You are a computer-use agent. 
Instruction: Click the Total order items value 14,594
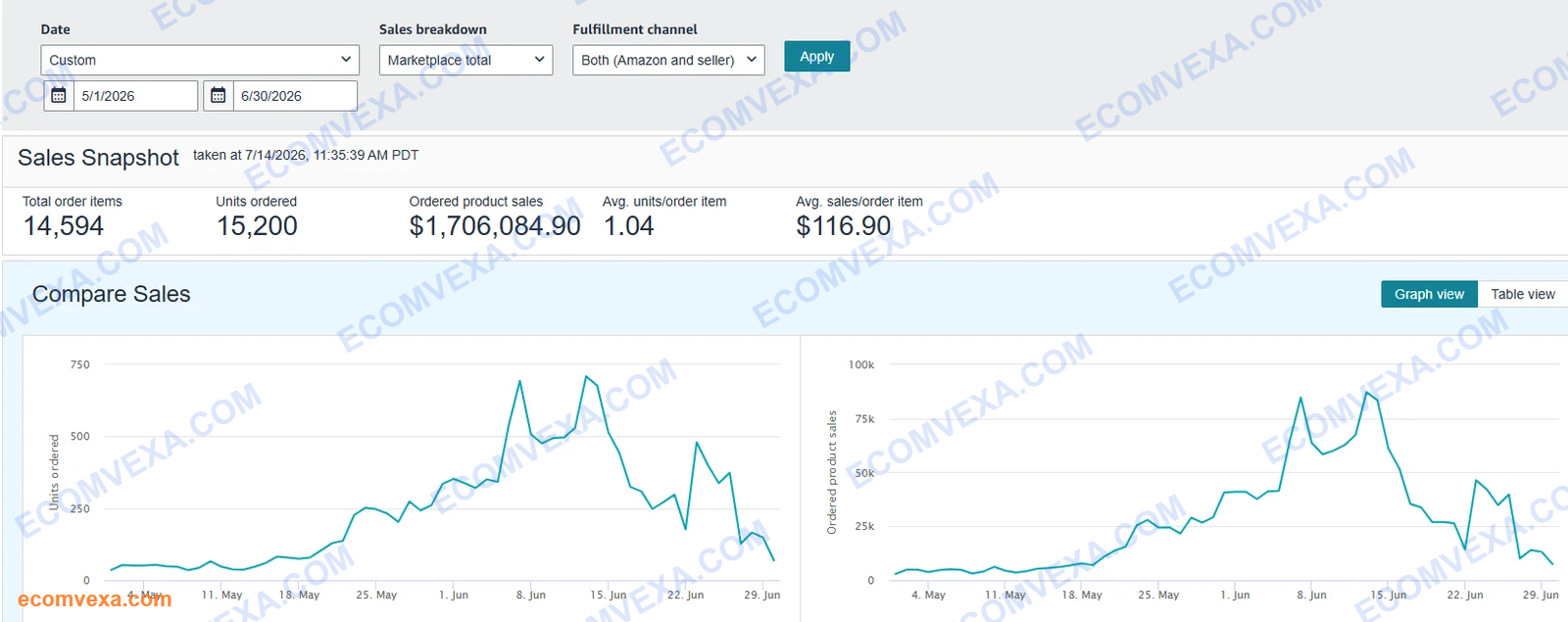point(64,226)
